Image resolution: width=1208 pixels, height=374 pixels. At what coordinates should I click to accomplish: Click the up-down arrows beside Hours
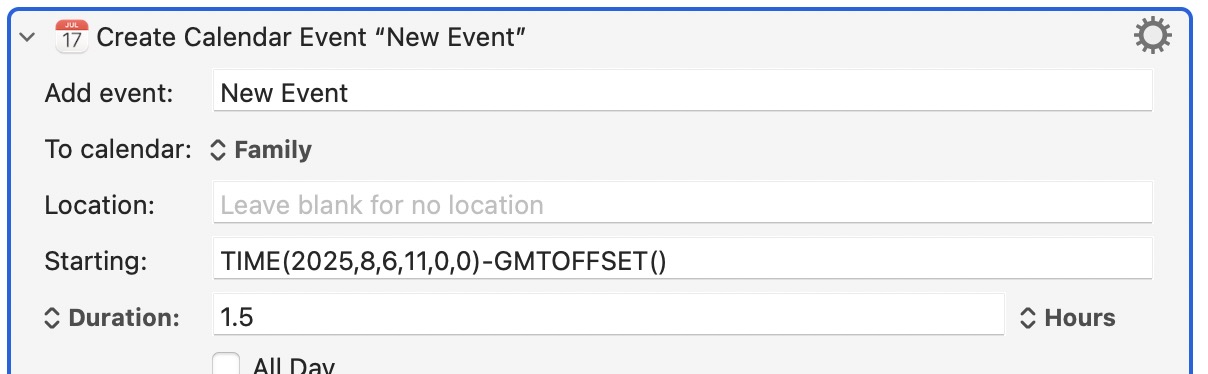(x=1027, y=318)
